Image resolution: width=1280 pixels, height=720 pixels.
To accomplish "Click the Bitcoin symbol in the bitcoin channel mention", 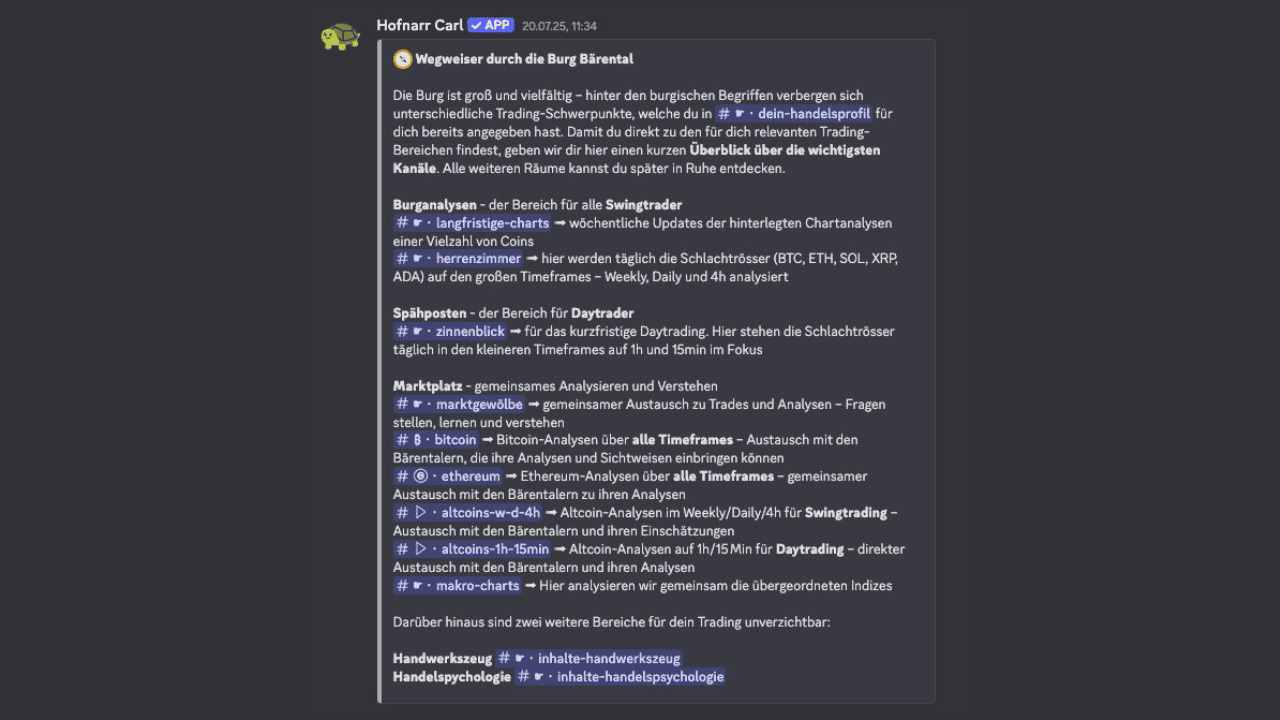I will 417,439.
